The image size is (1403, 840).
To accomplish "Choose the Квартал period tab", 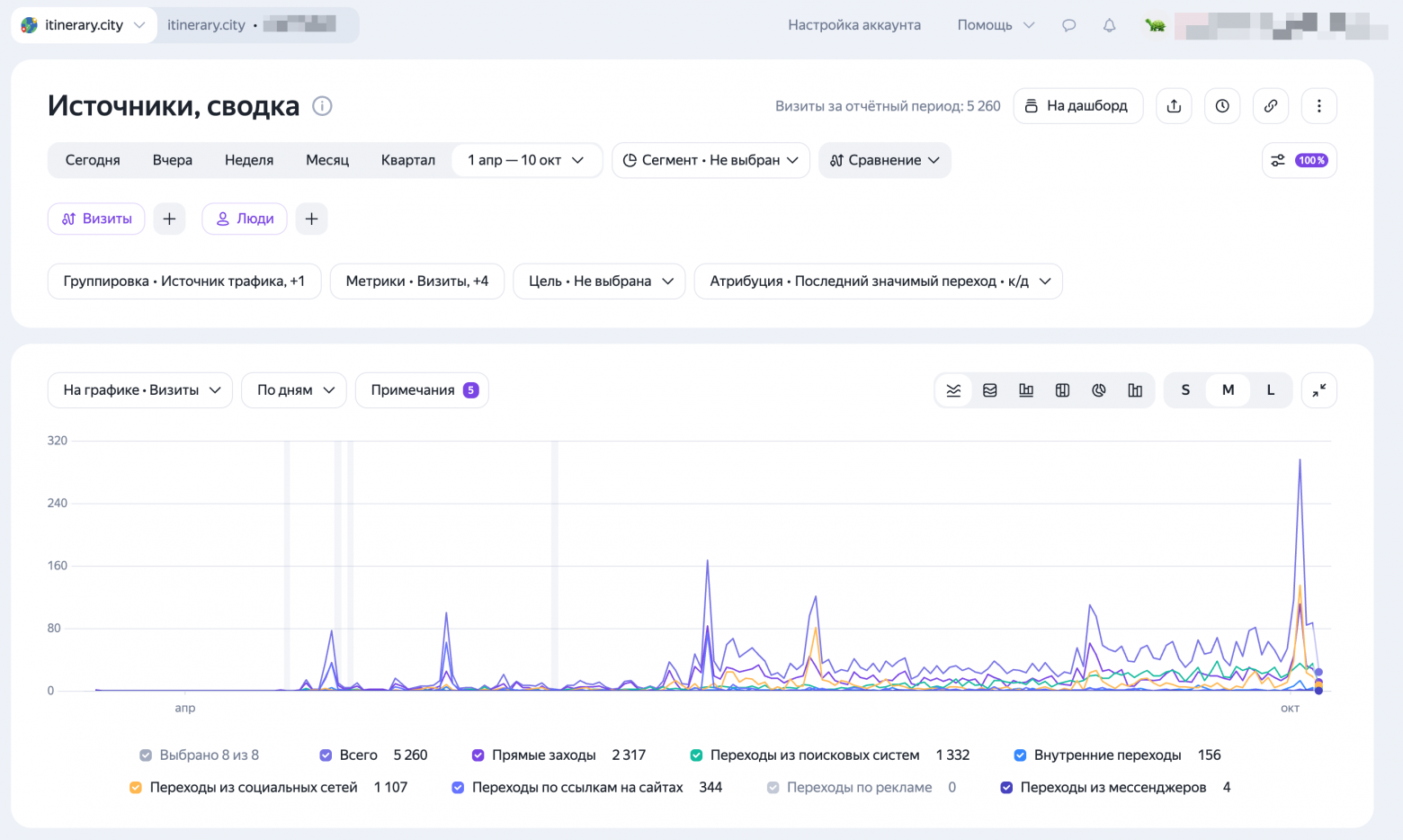I will 408,160.
